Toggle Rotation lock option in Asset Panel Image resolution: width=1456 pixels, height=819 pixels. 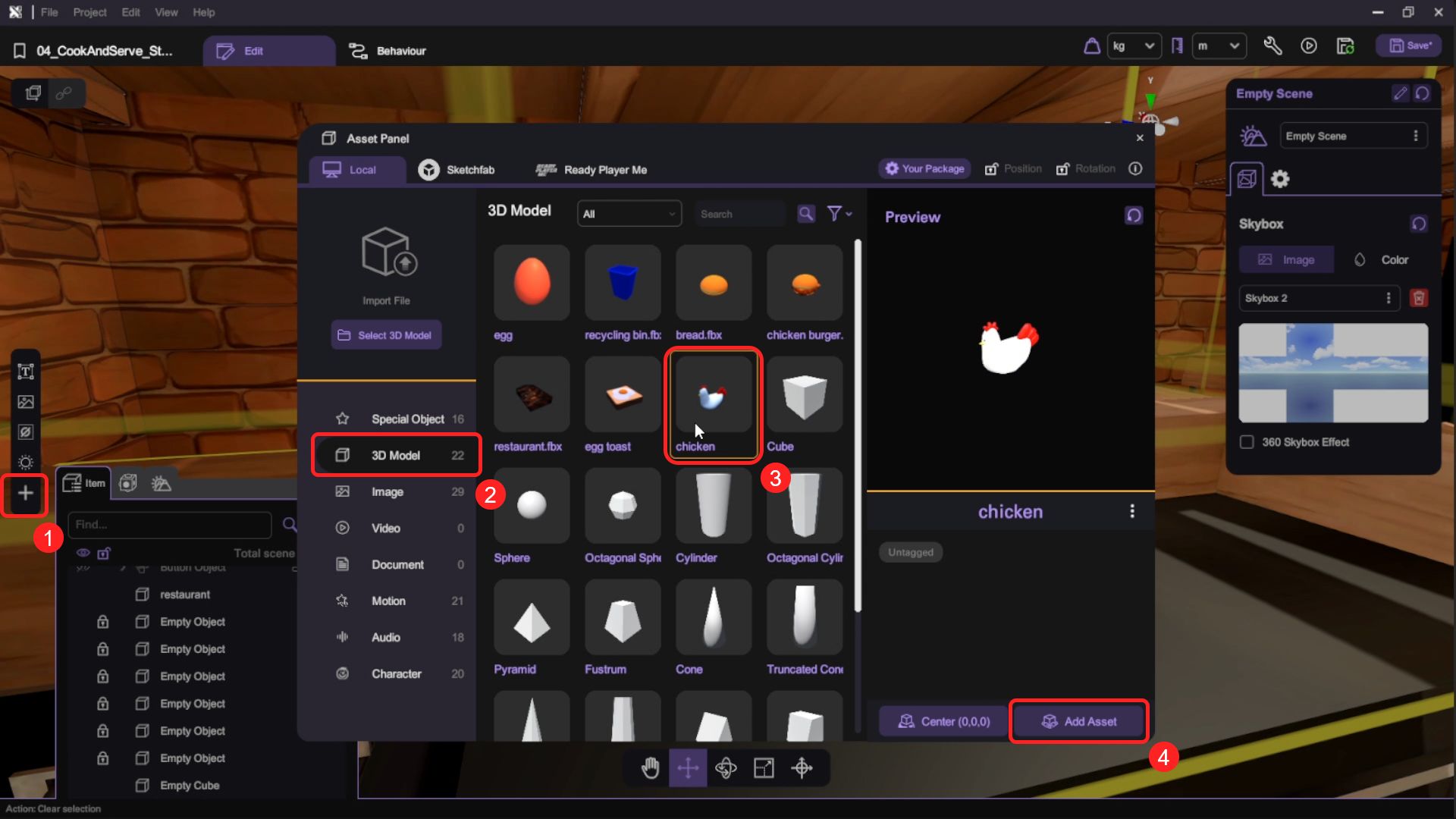click(1086, 169)
